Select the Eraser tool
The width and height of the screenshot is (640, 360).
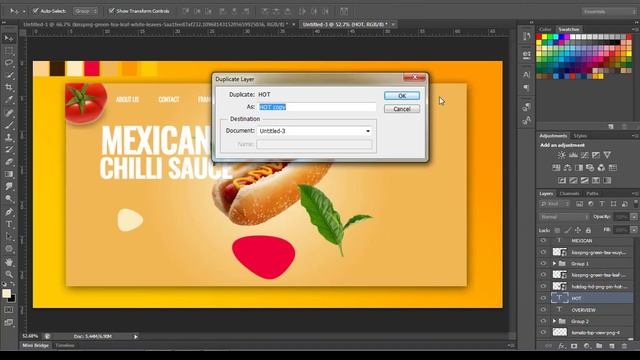pyautogui.click(x=9, y=162)
